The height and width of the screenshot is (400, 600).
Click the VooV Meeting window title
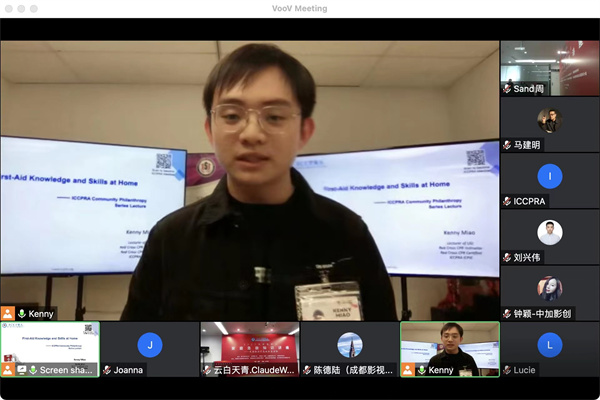pos(300,8)
